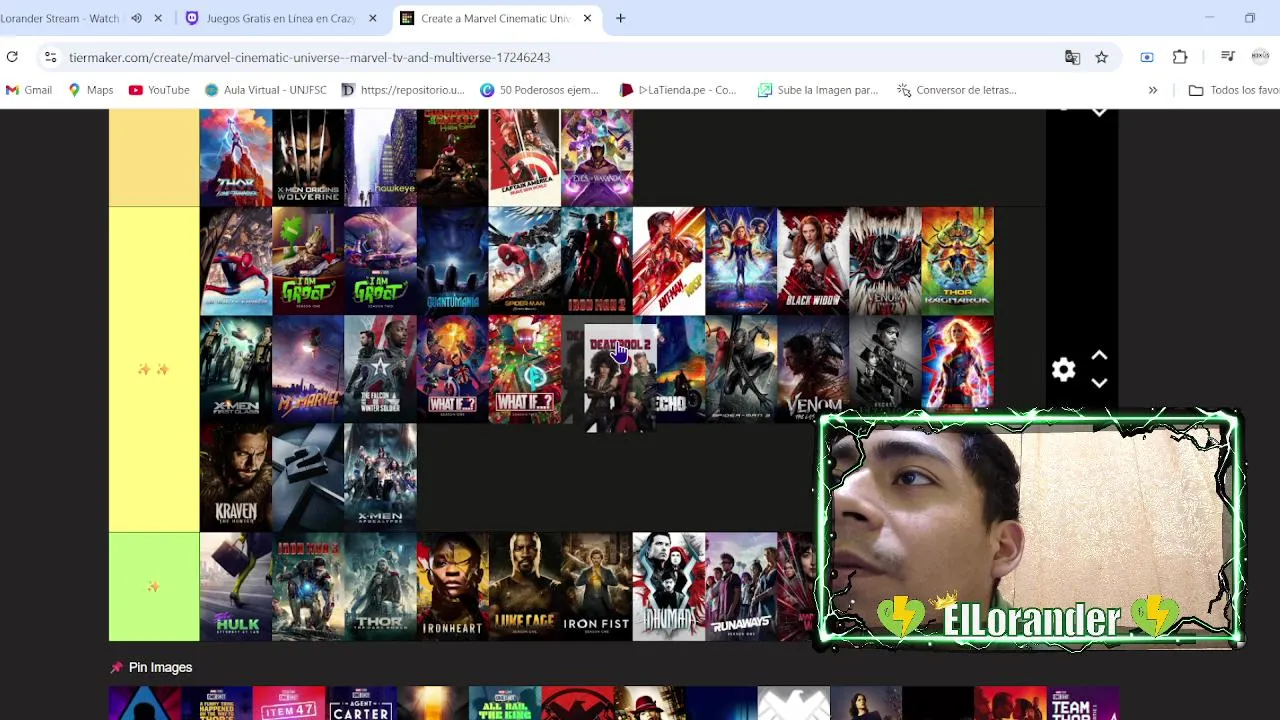Open Aula Virtual - UNJFSC bookmark
Screen dimensions: 1280x720
coord(265,90)
